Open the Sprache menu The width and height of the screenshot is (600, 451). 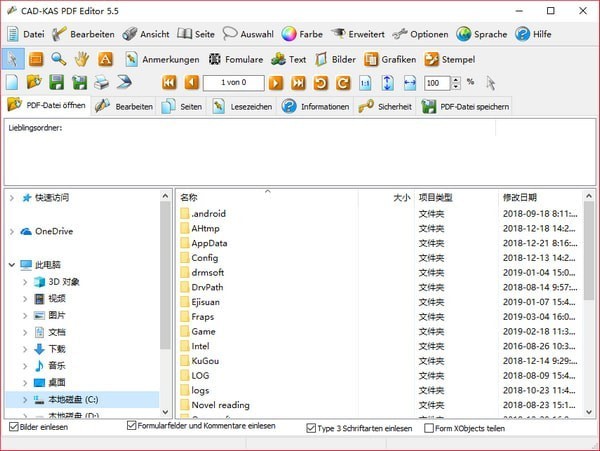(482, 34)
